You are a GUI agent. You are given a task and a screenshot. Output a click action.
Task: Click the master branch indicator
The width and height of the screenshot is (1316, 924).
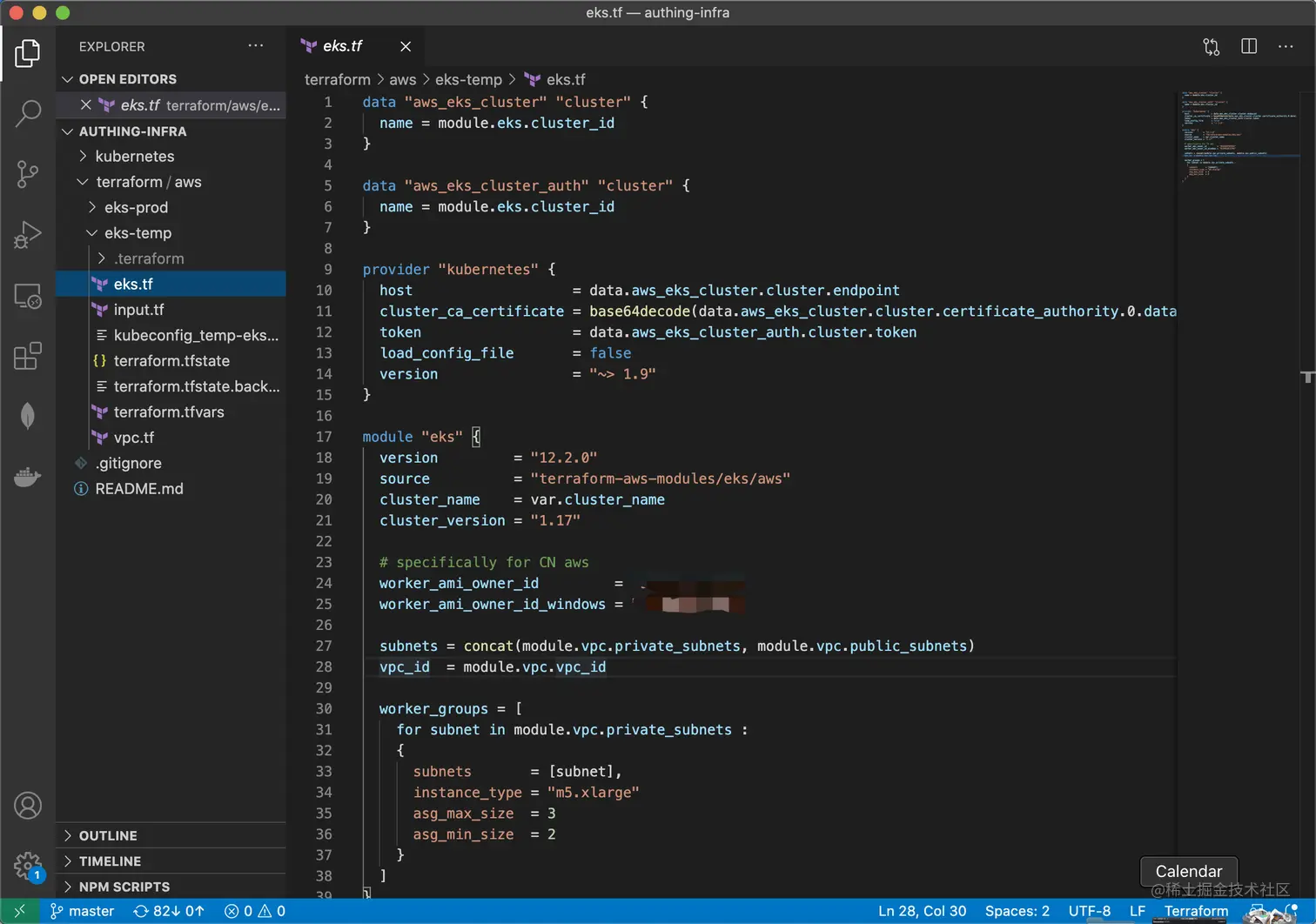pyautogui.click(x=82, y=911)
